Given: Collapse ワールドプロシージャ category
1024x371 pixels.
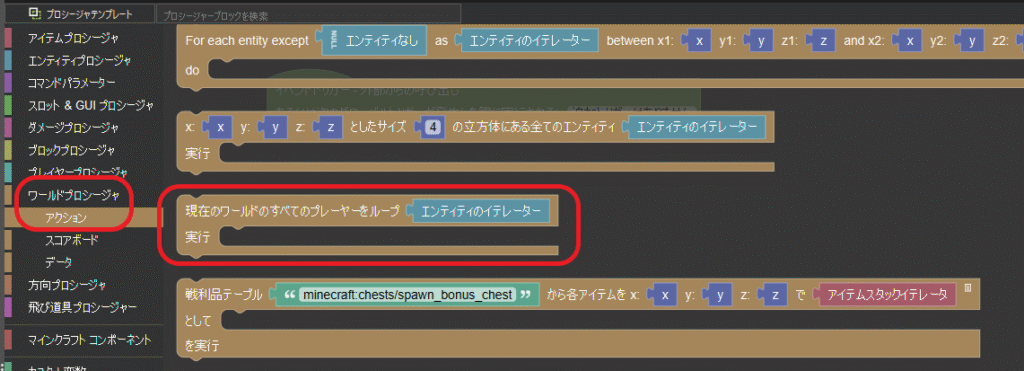Looking at the screenshot, I should 74,195.
